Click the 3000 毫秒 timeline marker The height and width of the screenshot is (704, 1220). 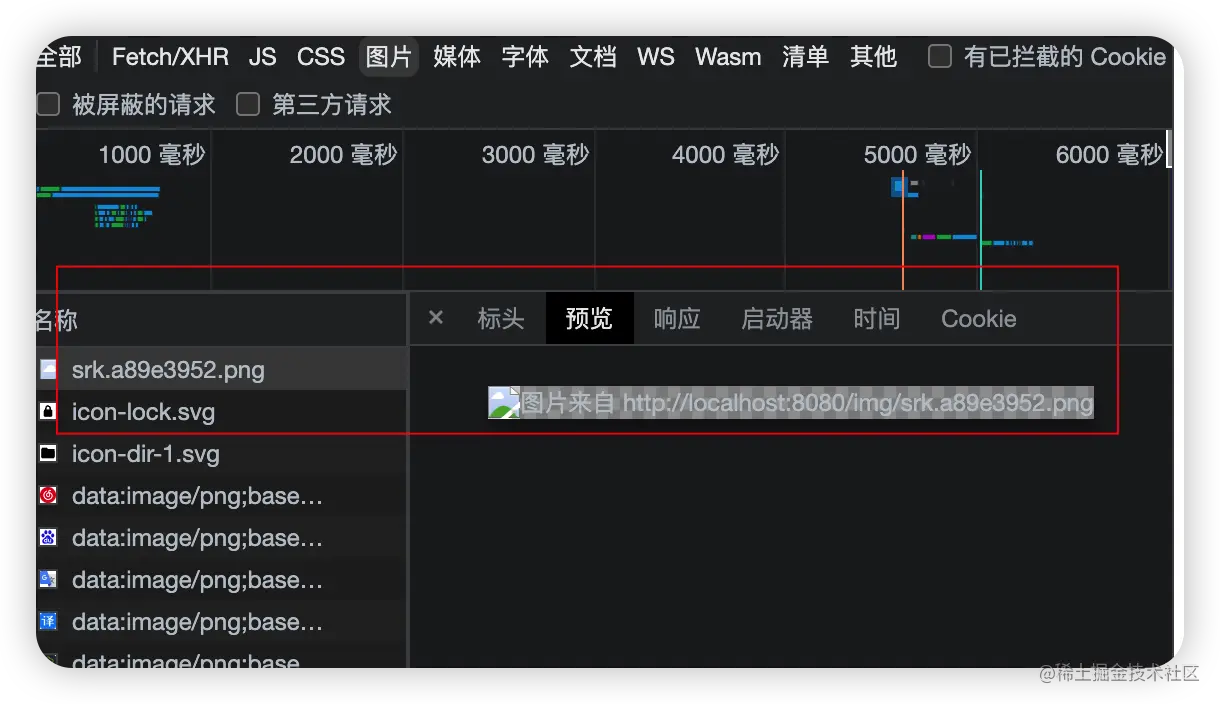tap(535, 154)
